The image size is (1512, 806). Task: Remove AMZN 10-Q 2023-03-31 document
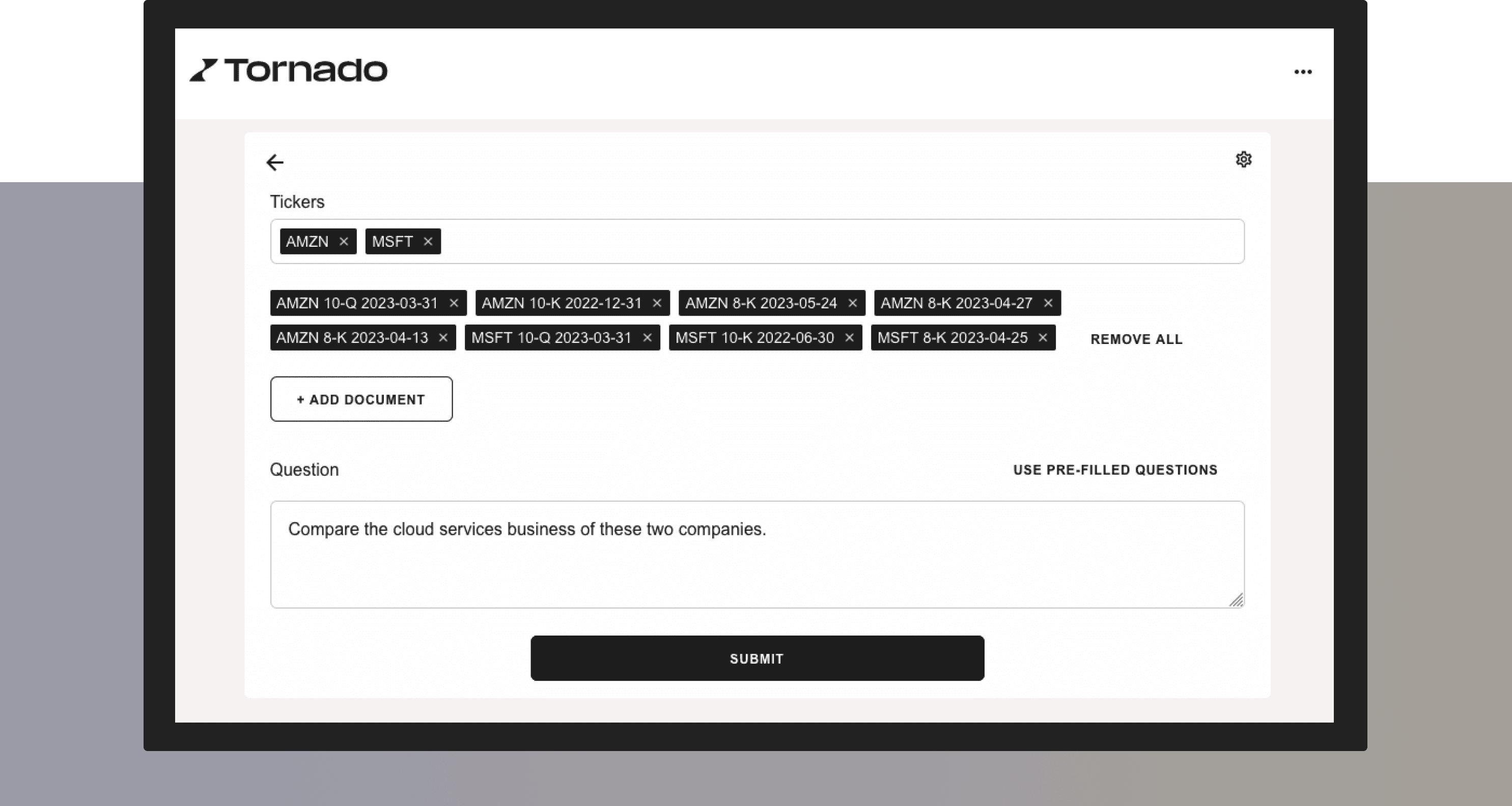454,303
